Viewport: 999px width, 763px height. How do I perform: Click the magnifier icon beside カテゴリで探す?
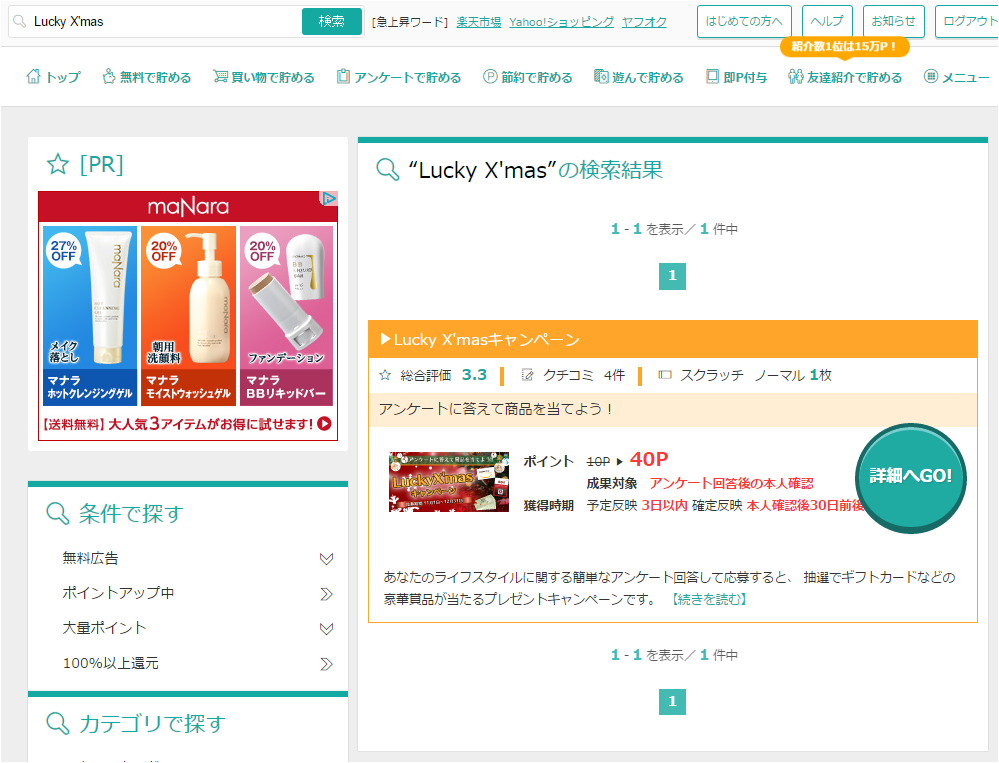[57, 723]
